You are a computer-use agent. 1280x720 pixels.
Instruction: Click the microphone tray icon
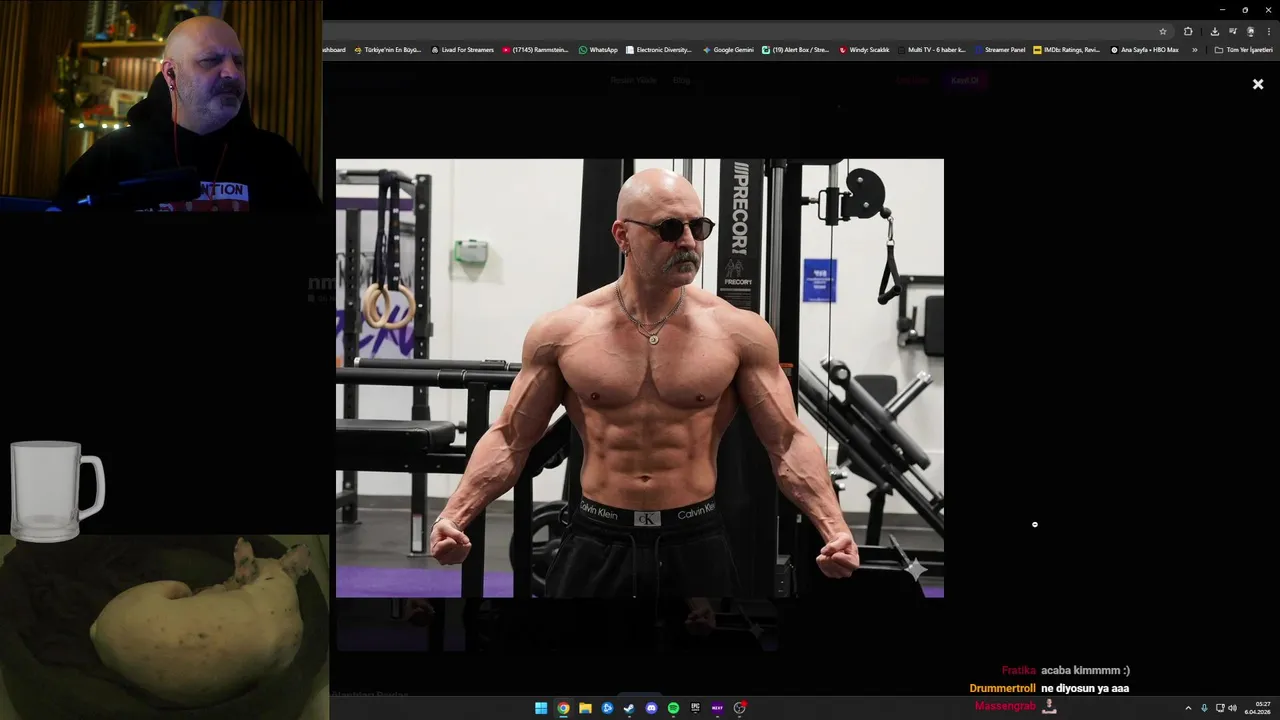(x=1204, y=708)
